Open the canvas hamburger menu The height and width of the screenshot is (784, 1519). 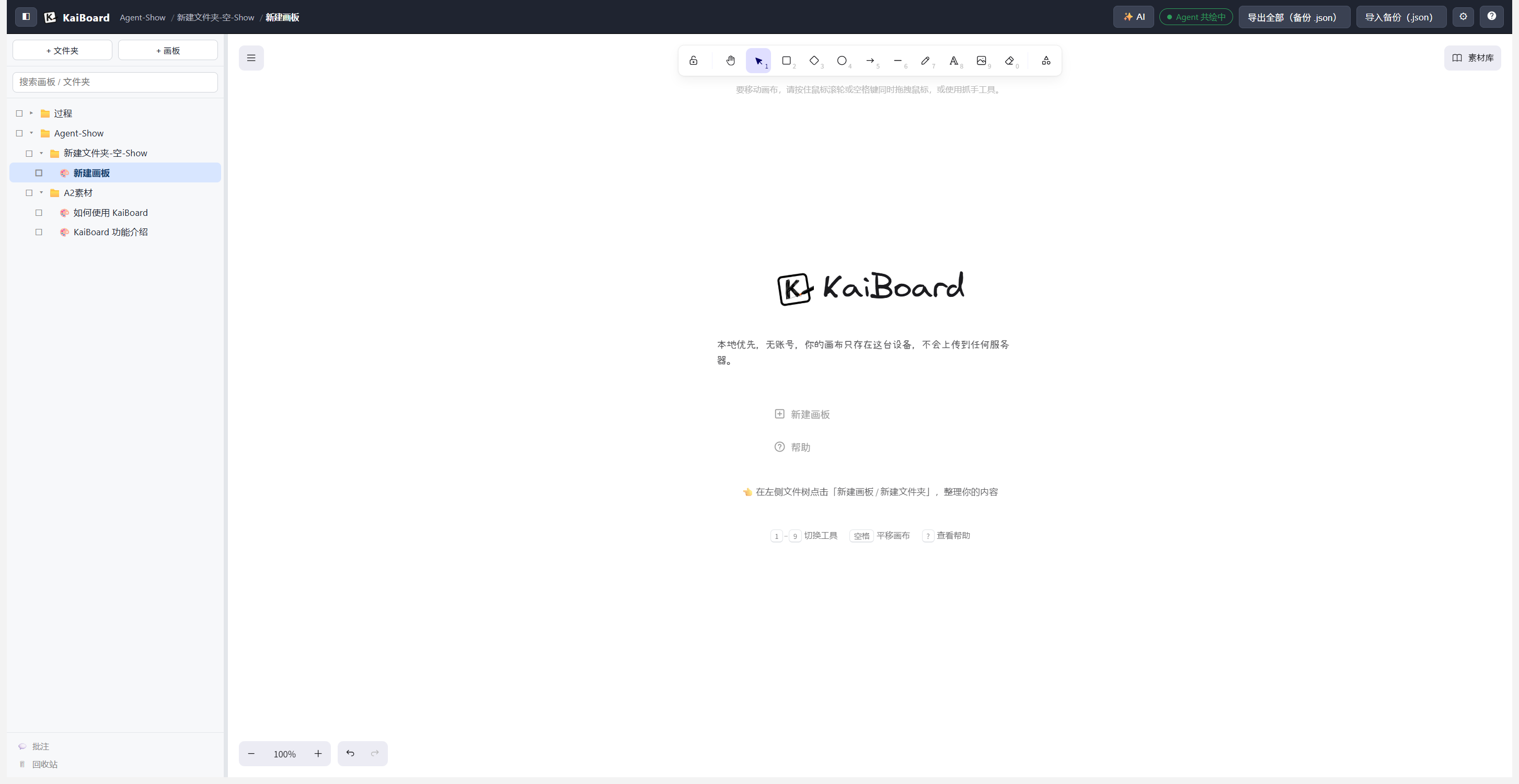point(251,58)
